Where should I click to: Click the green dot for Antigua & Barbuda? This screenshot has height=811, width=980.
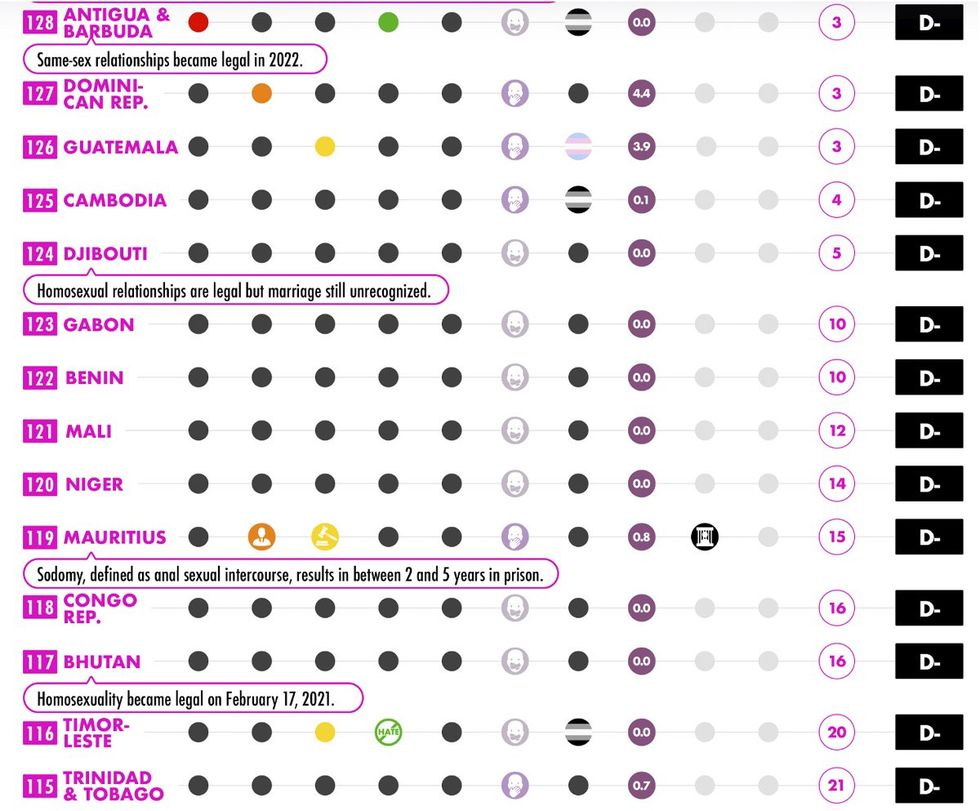coord(388,22)
